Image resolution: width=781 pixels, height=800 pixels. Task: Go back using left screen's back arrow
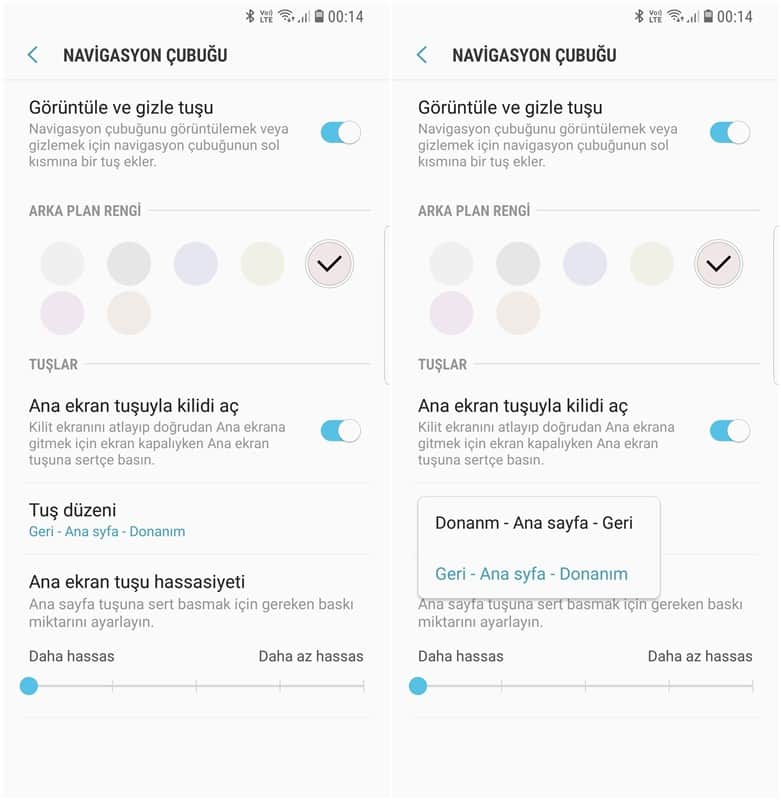33,55
